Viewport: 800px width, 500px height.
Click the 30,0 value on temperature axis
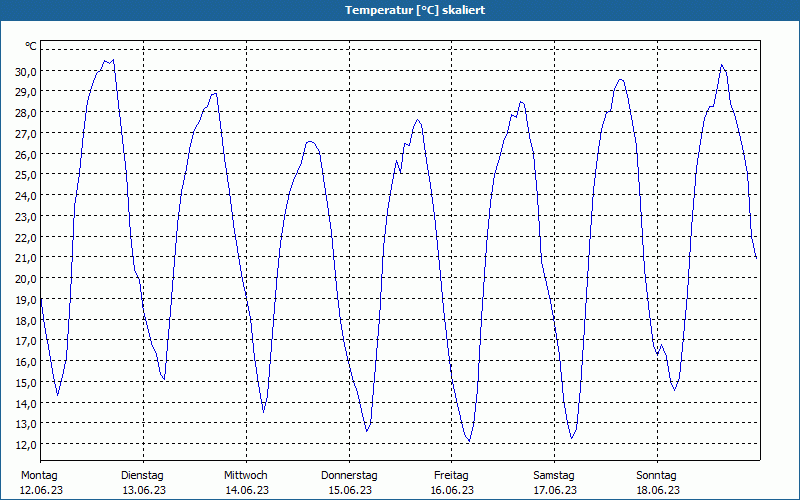26,71
